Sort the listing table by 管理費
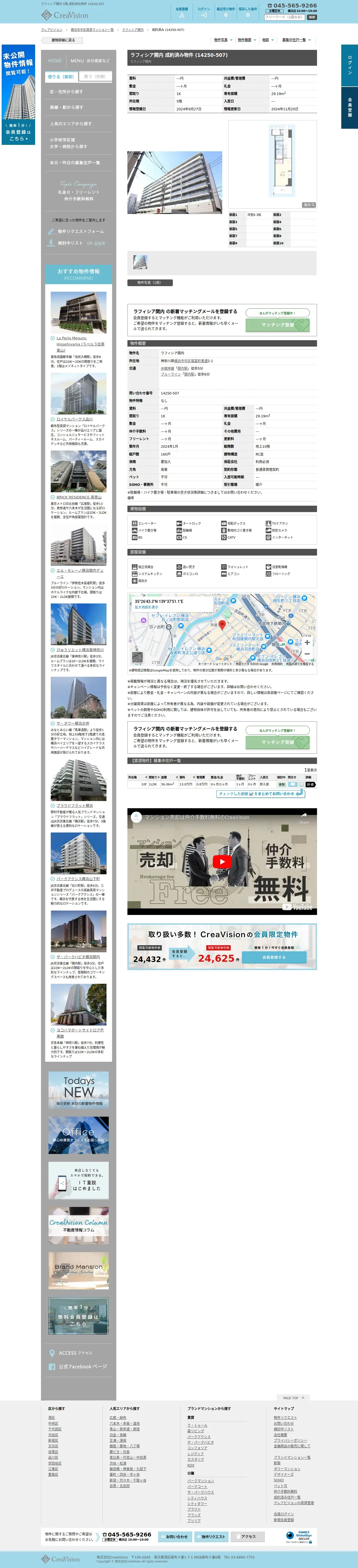Image resolution: width=358 pixels, height=1568 pixels. coord(202,777)
